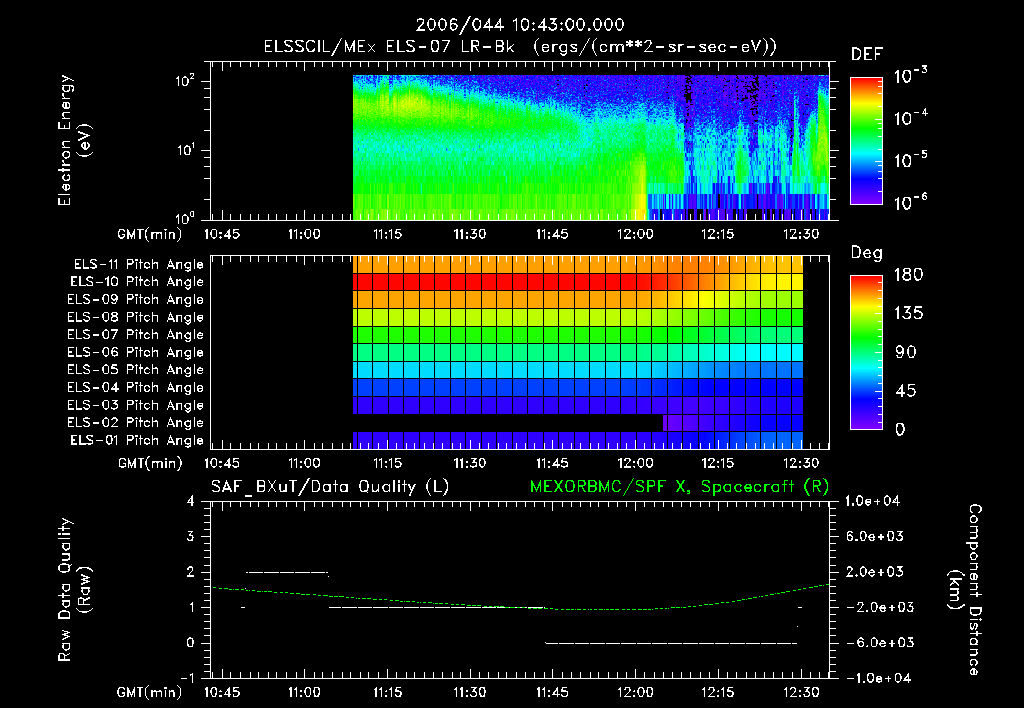Click inside the pitch angle grid plot
The image size is (1024, 708).
(x=520, y=353)
